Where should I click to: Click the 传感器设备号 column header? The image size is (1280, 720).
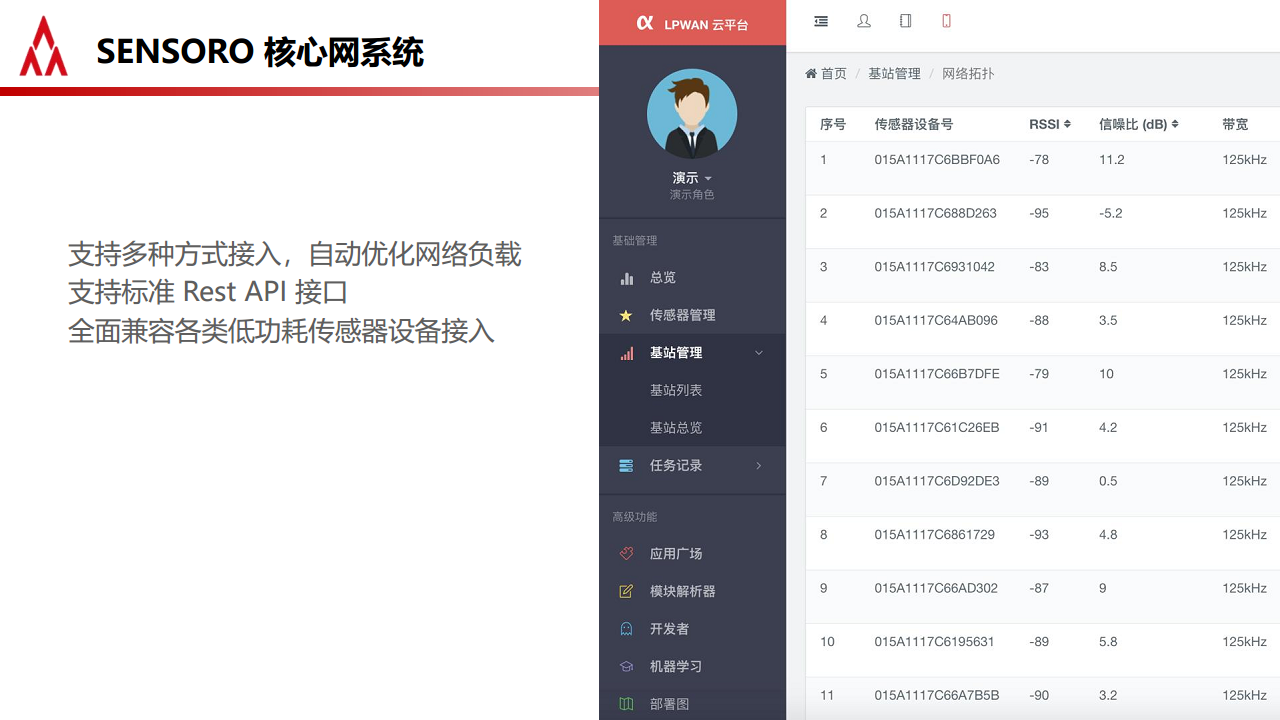(914, 125)
